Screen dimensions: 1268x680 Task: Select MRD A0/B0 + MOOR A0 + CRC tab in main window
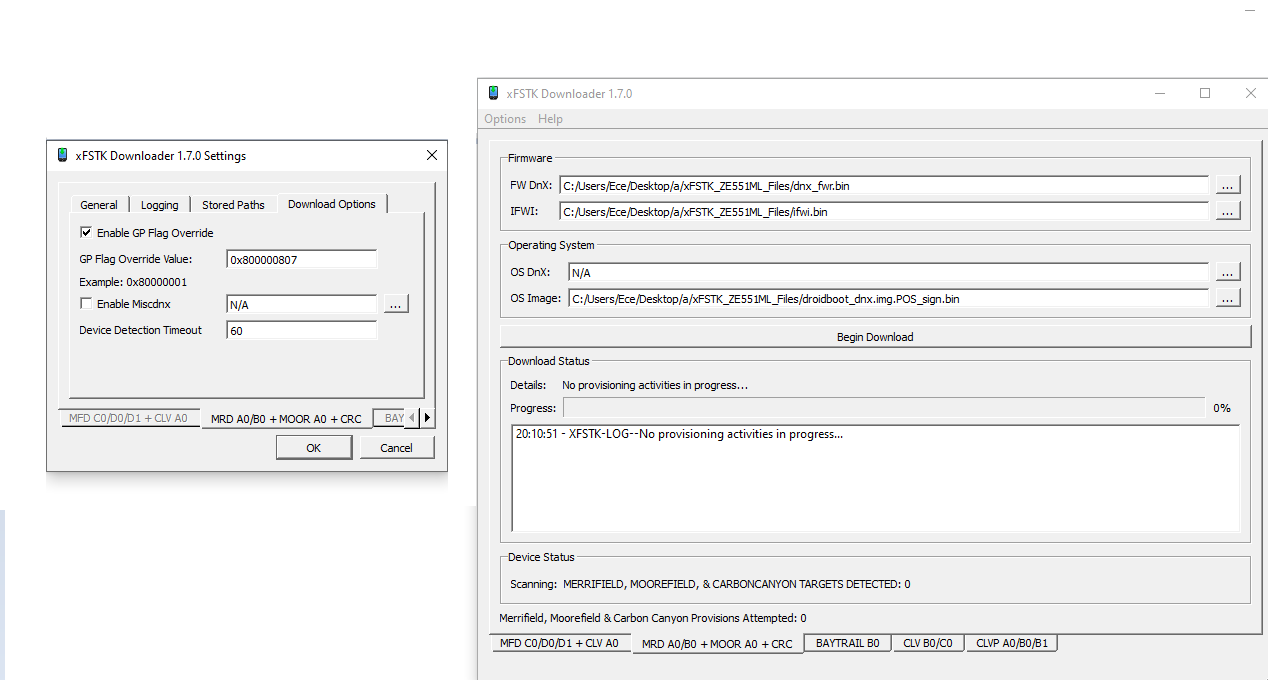717,644
